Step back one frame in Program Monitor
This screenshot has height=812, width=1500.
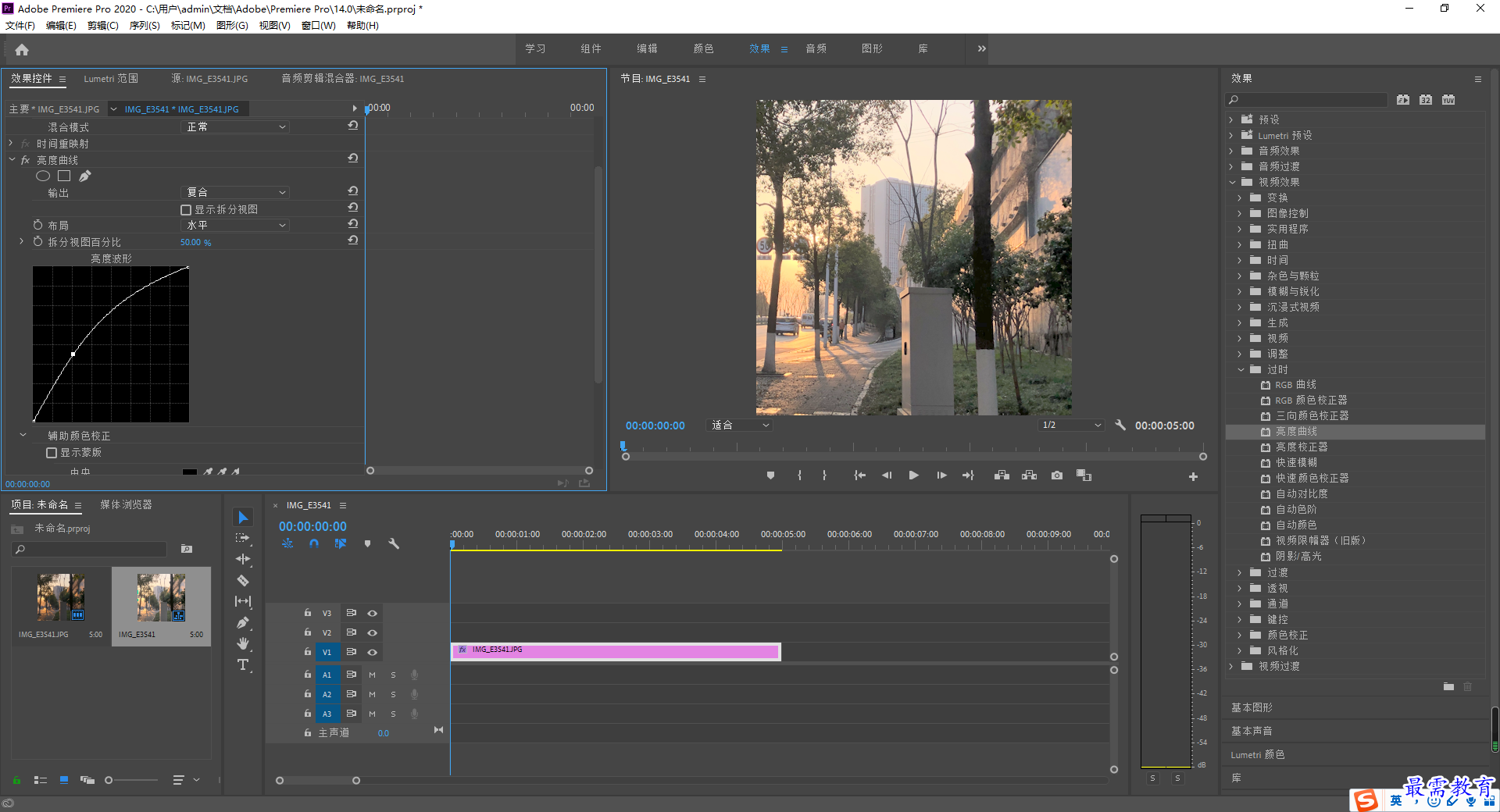pyautogui.click(x=887, y=475)
